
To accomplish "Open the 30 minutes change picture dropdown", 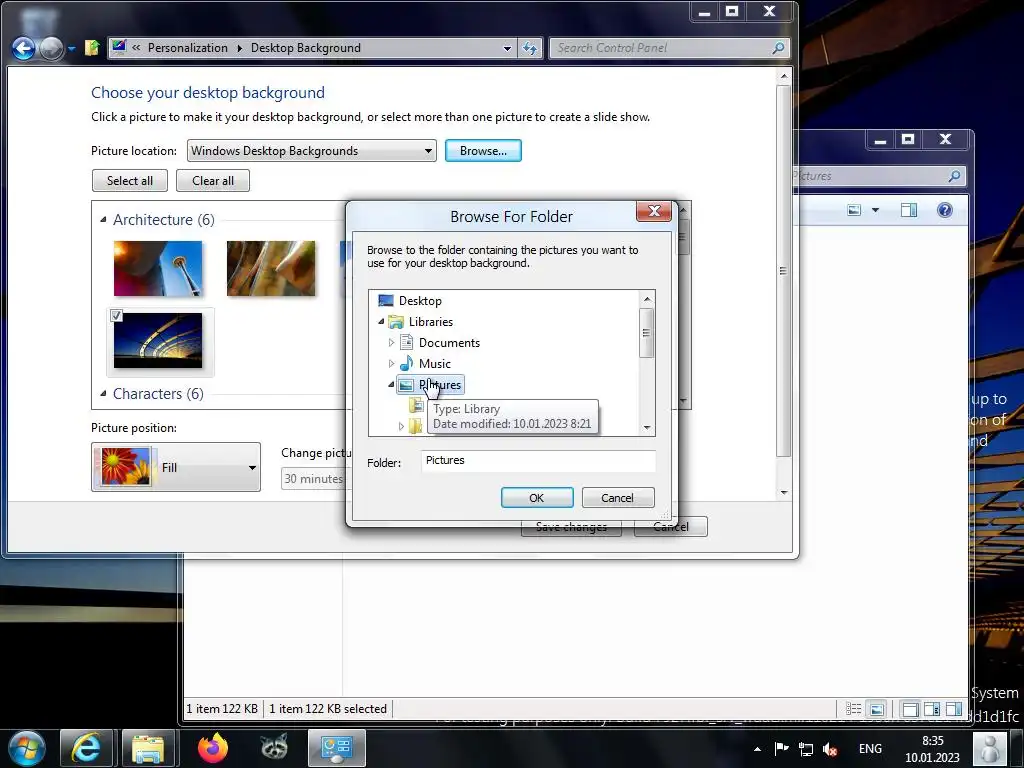I will coord(315,479).
